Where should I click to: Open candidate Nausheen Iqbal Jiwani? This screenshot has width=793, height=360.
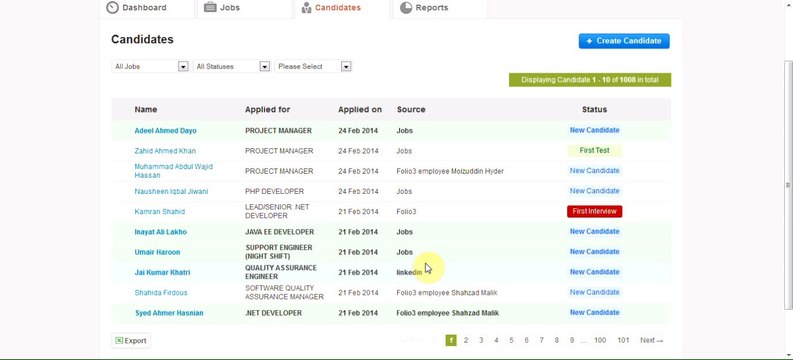coord(171,191)
